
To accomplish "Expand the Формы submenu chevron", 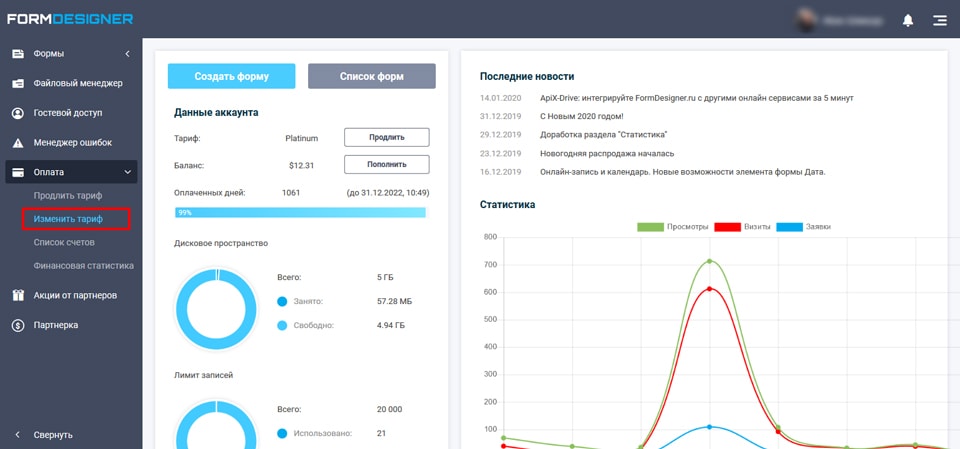I will click(x=127, y=53).
